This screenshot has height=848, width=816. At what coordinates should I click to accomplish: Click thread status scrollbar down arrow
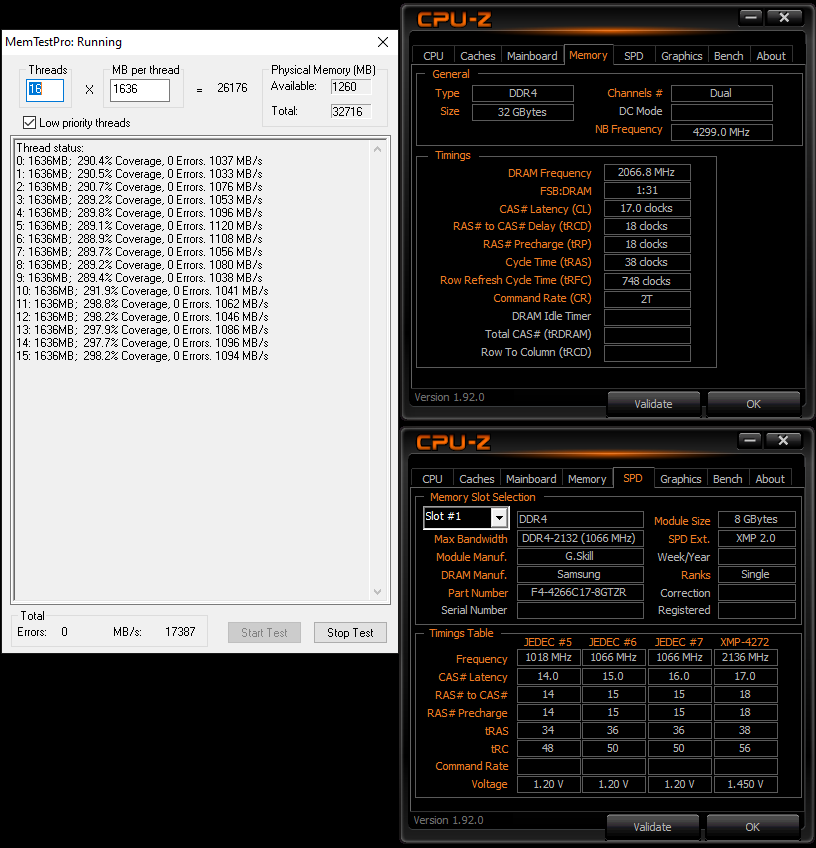(377, 591)
